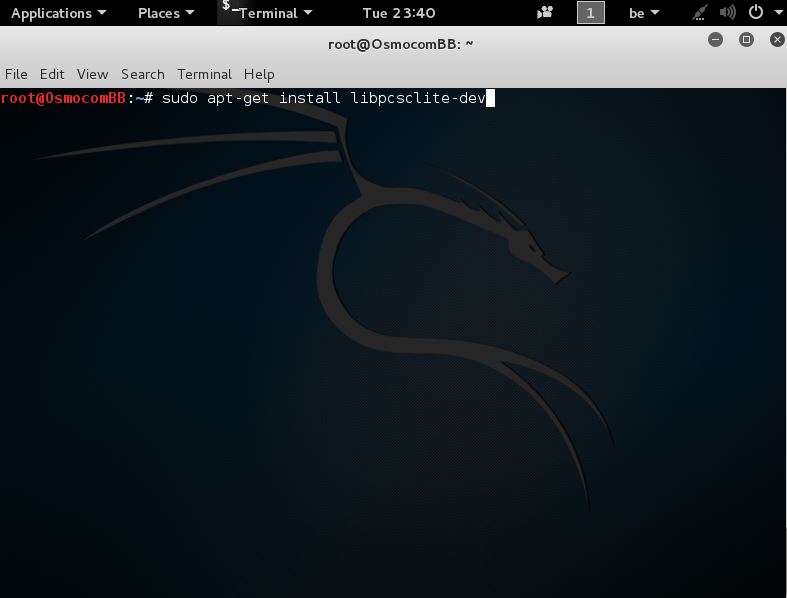Click the terminal text cursor block
The width and height of the screenshot is (787, 598).
[490, 98]
